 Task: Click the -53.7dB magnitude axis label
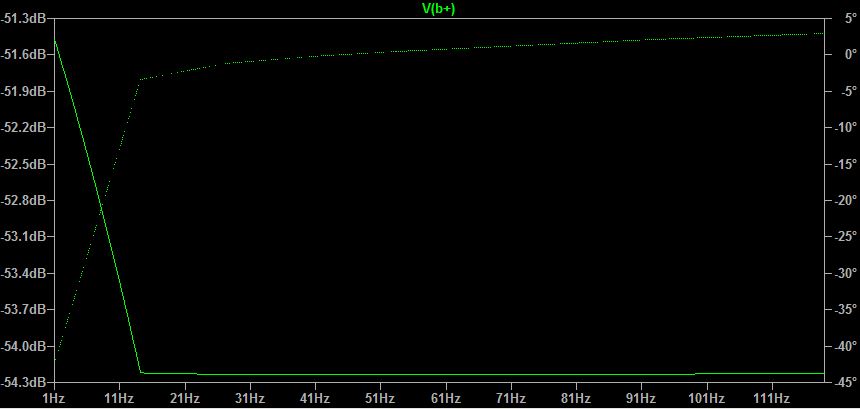click(22, 310)
